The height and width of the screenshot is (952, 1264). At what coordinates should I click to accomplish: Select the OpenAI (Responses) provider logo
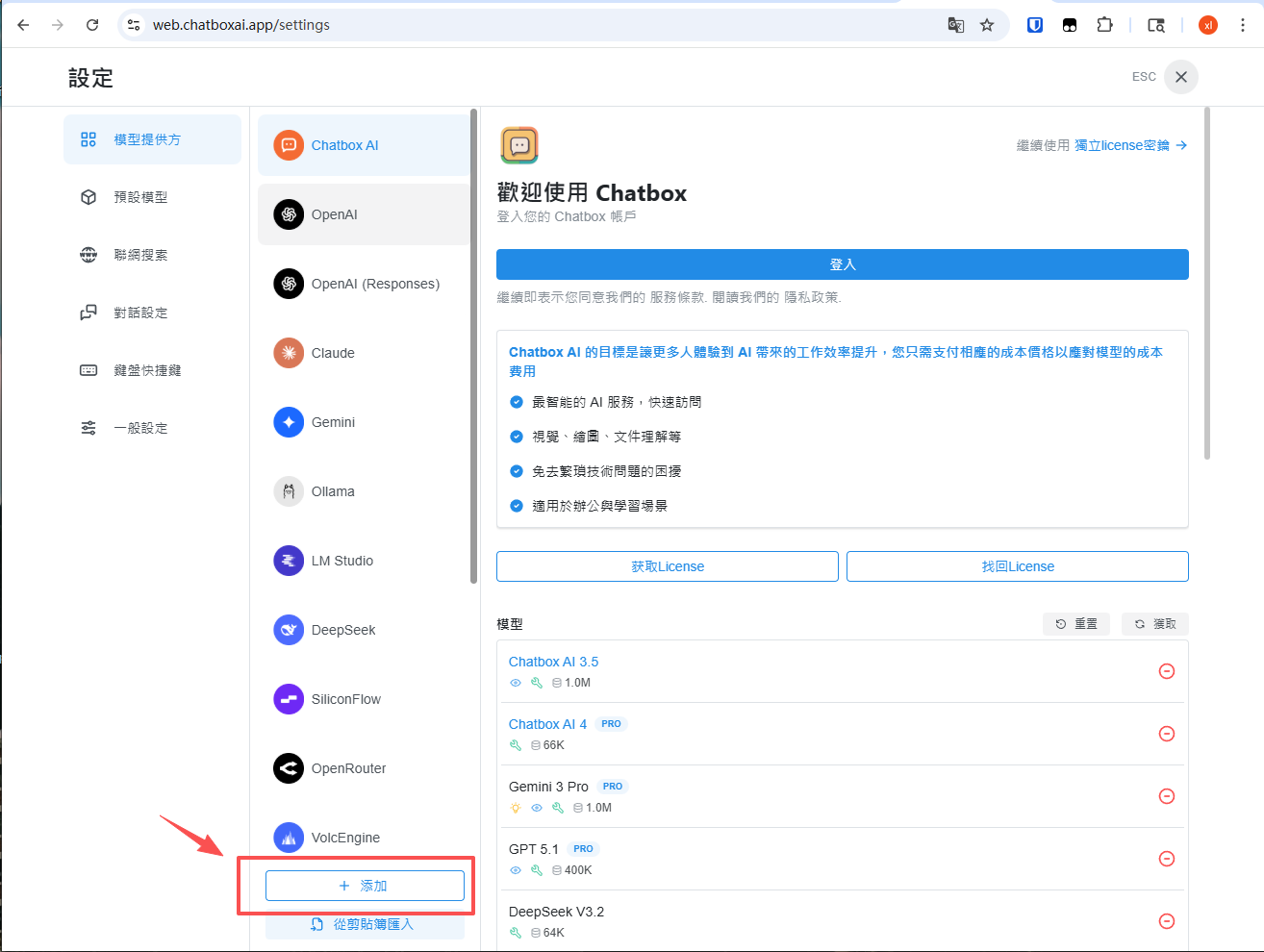tap(289, 284)
